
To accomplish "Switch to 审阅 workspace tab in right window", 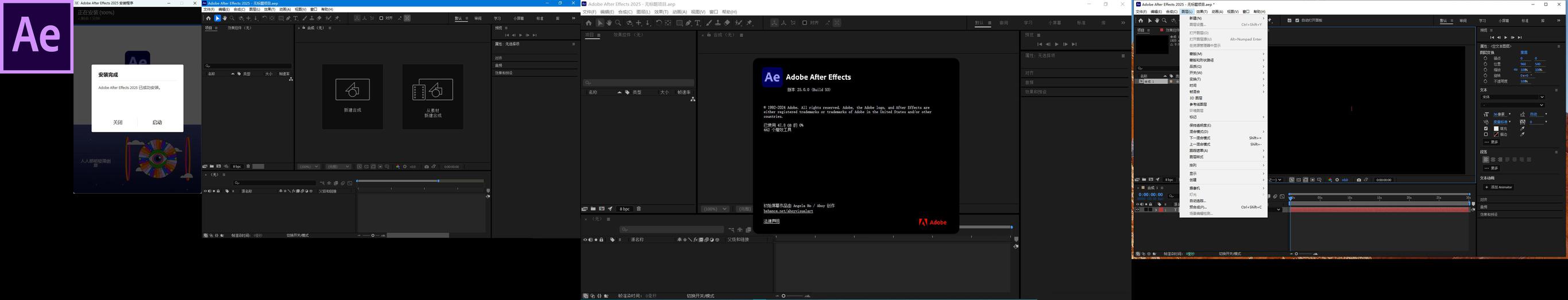I will (1463, 21).
